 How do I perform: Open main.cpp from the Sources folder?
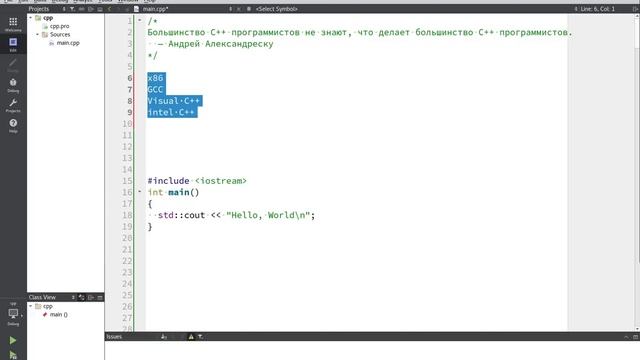click(x=68, y=43)
